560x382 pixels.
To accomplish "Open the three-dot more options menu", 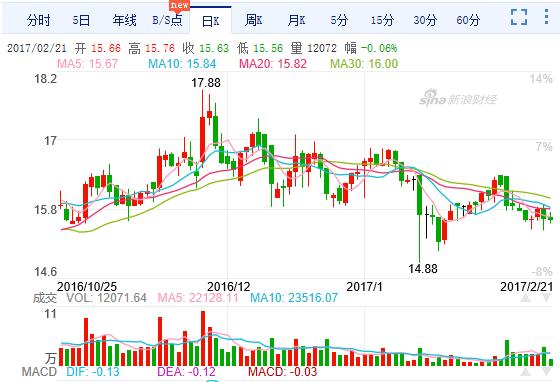I will tap(547, 17).
